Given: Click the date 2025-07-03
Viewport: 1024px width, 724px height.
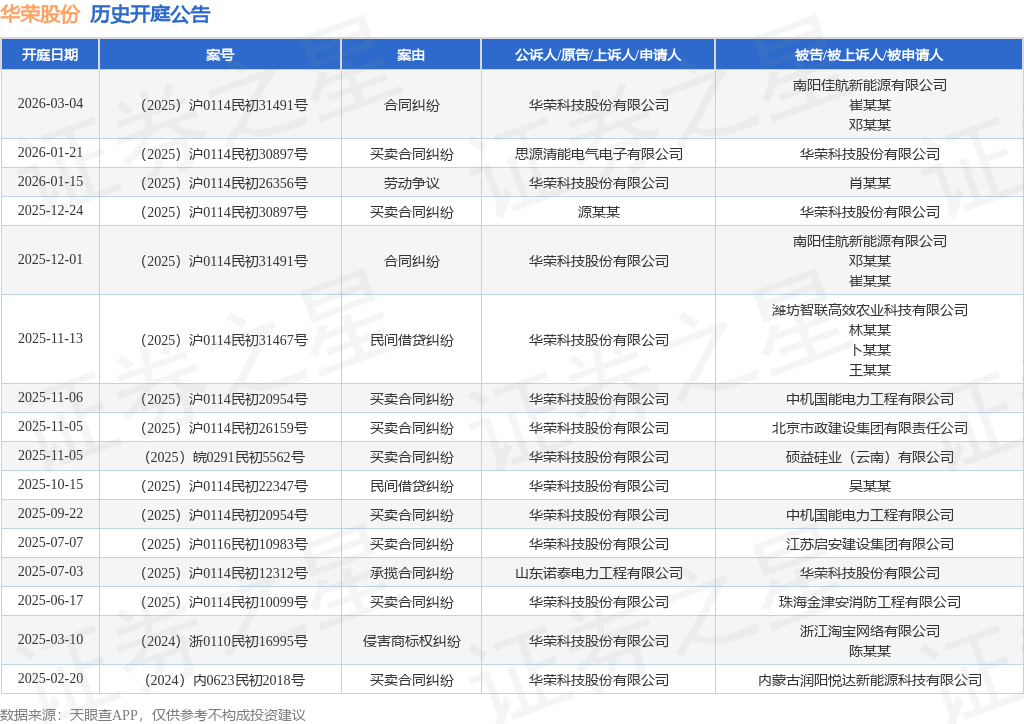Looking at the screenshot, I should click(50, 571).
